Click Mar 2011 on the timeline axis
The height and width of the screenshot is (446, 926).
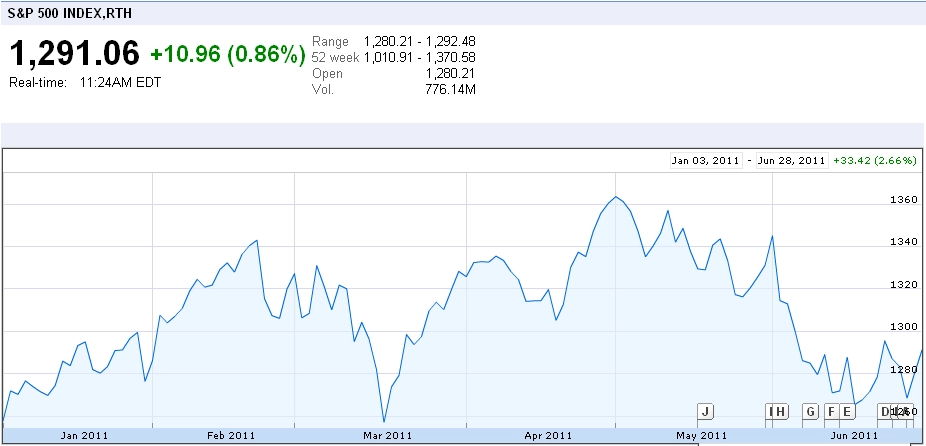[388, 436]
